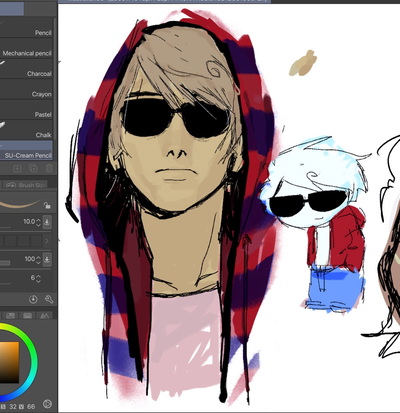Click the delete sub tool trash icon

pyautogui.click(x=49, y=168)
